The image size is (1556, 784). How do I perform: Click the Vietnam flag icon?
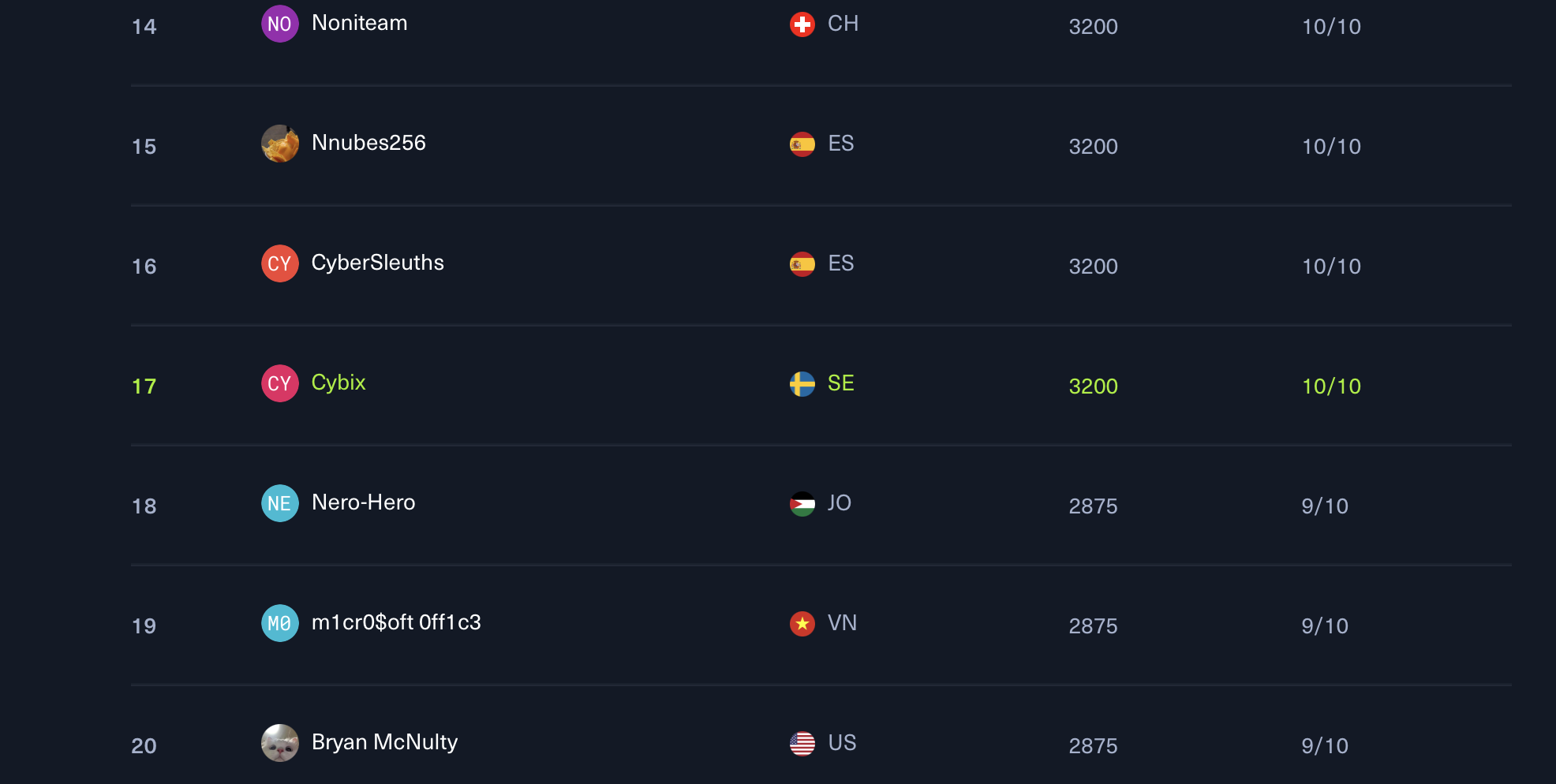802,624
